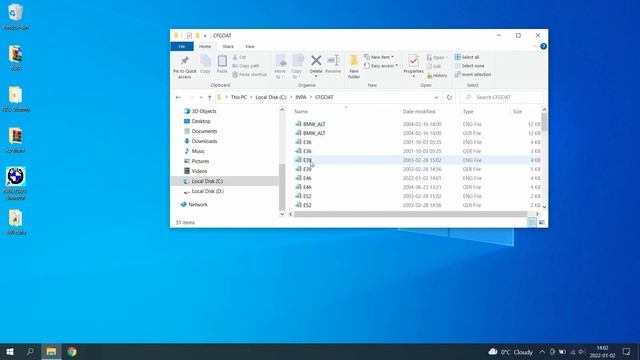
Task: Open Easy access dropdown
Action: pos(381,66)
